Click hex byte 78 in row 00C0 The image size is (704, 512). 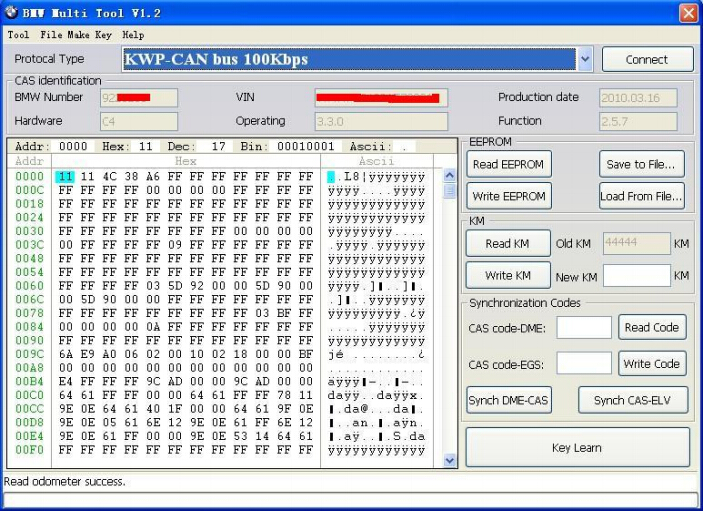284,395
